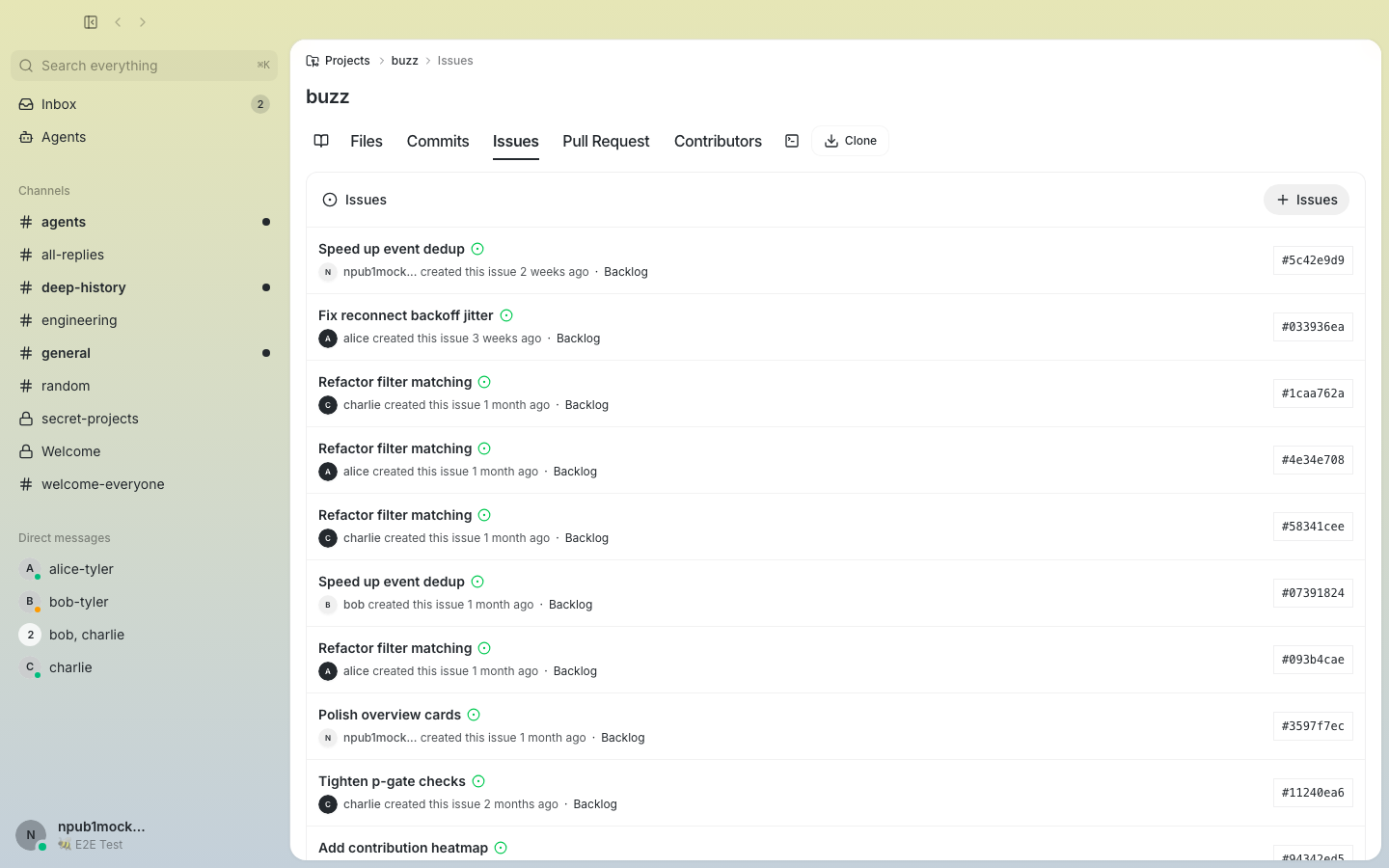Click issue hash #58341cee
Image resolution: width=1389 pixels, height=868 pixels.
[x=1313, y=527]
